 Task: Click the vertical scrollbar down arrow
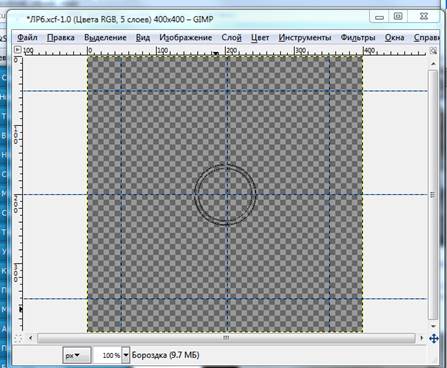pos(433,326)
